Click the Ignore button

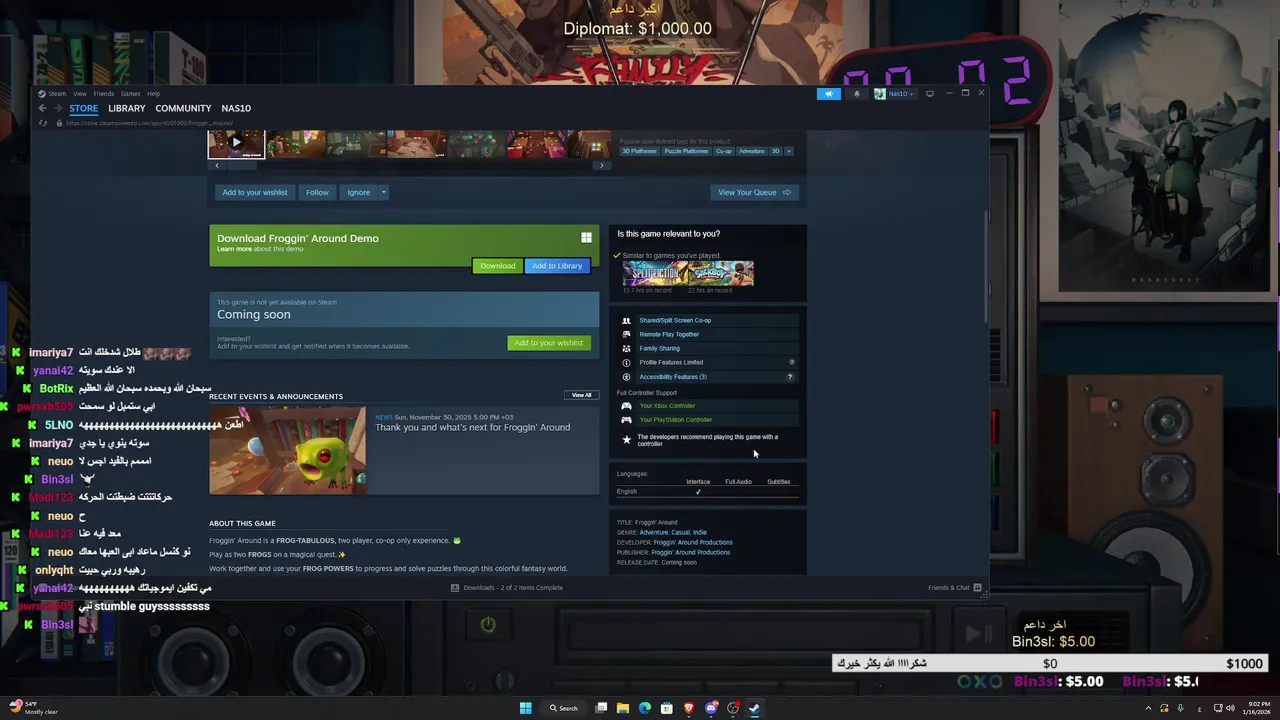coord(358,193)
